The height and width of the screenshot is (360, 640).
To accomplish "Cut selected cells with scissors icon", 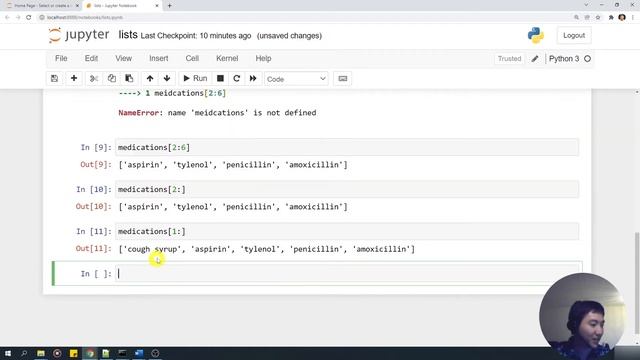I will [x=94, y=78].
